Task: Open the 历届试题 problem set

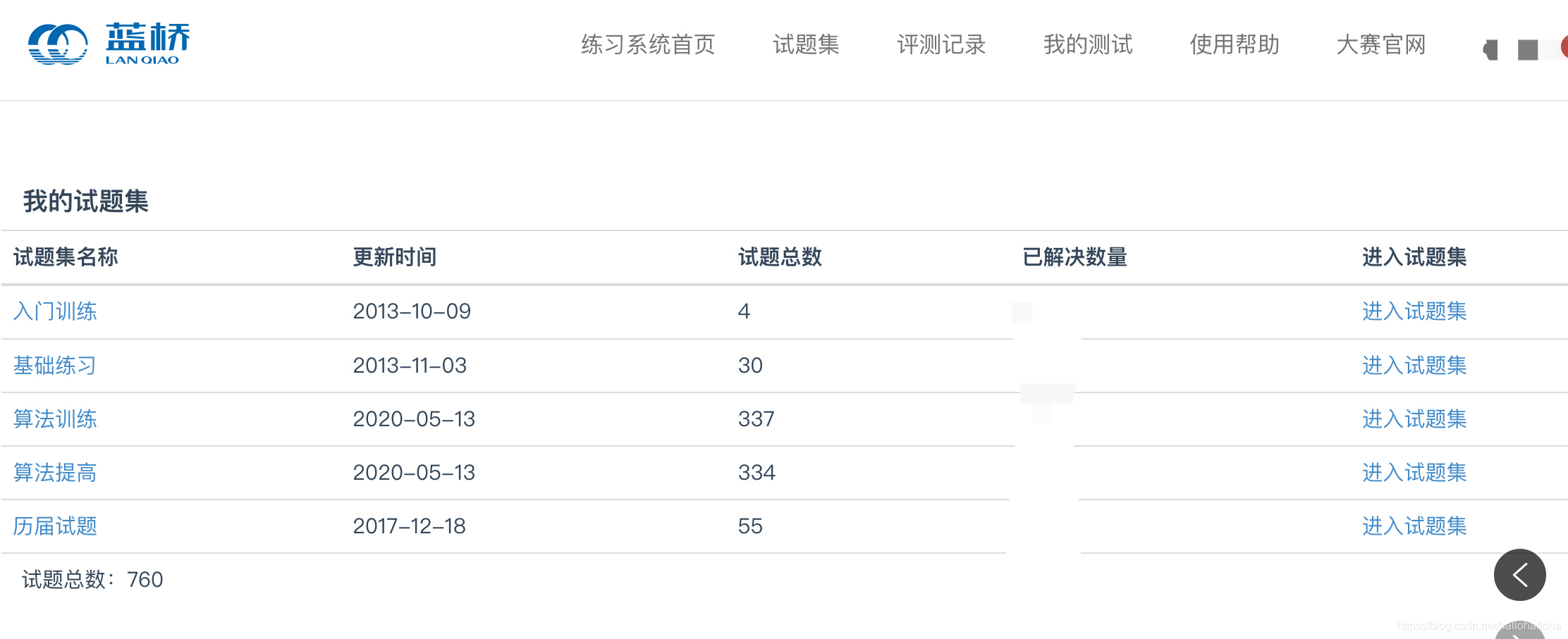Action: click(x=56, y=526)
